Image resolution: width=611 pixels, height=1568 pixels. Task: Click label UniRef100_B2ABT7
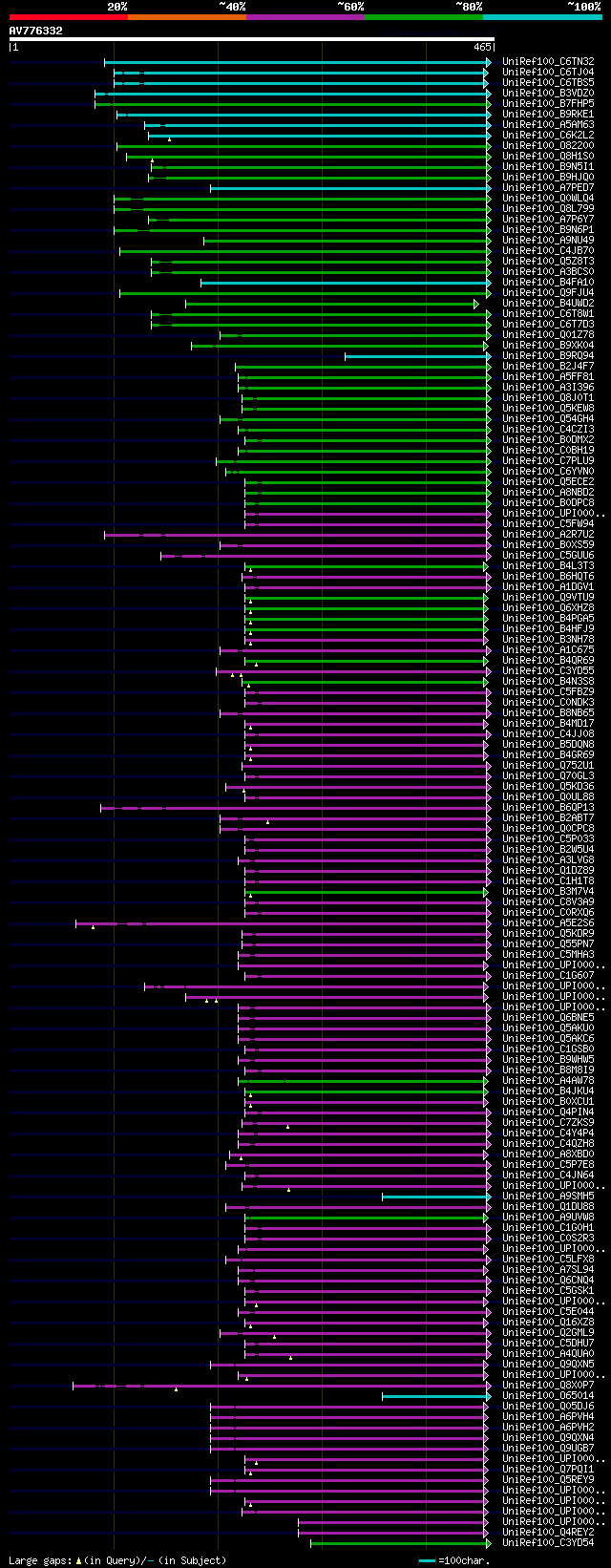(x=548, y=818)
